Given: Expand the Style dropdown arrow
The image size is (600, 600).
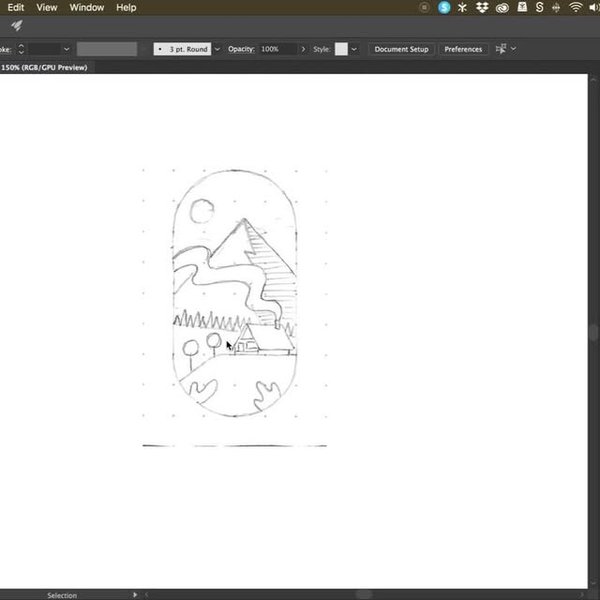Looking at the screenshot, I should pos(354,48).
